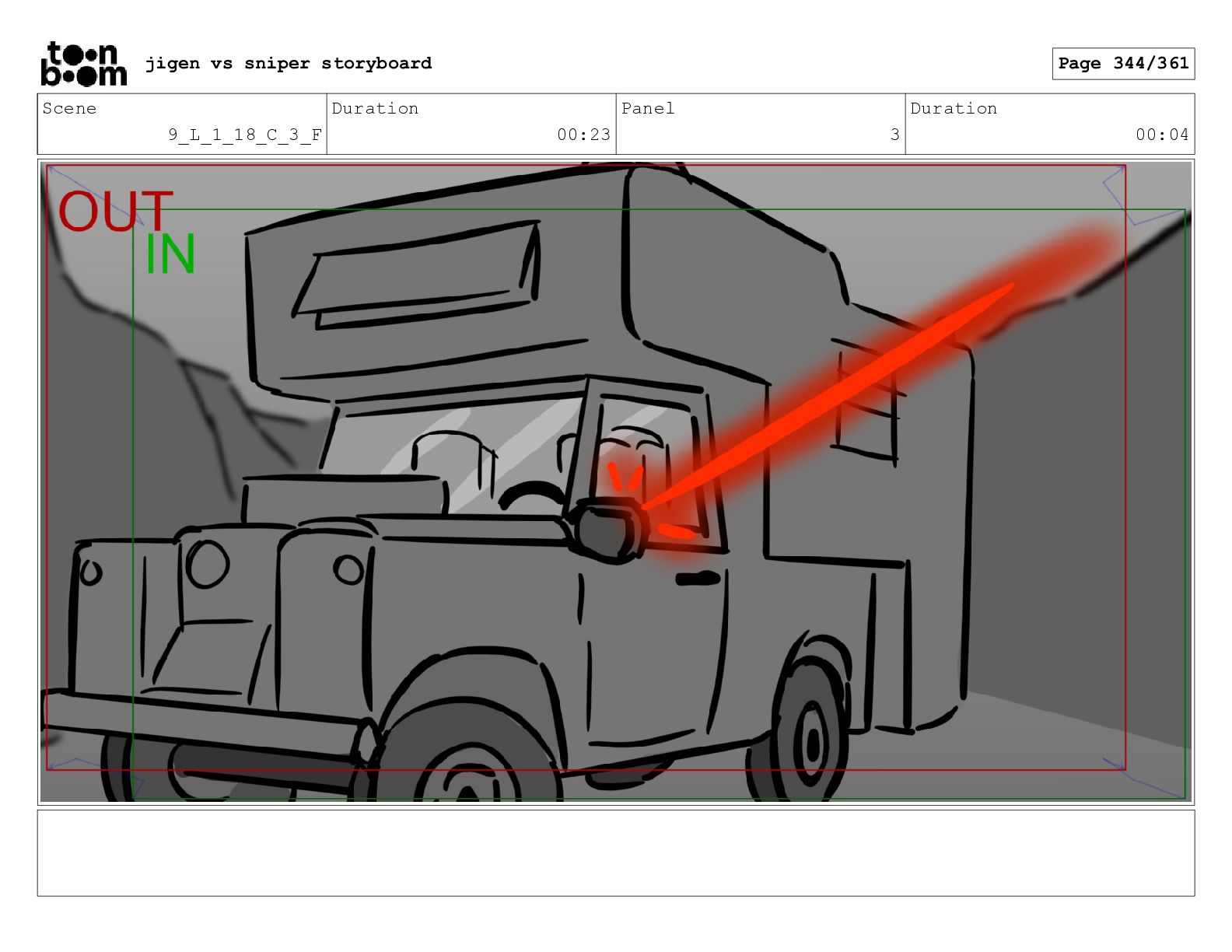This screenshot has width=1232, height=952.
Task: Click the Duration label paired with 00:23
Action: [375, 108]
